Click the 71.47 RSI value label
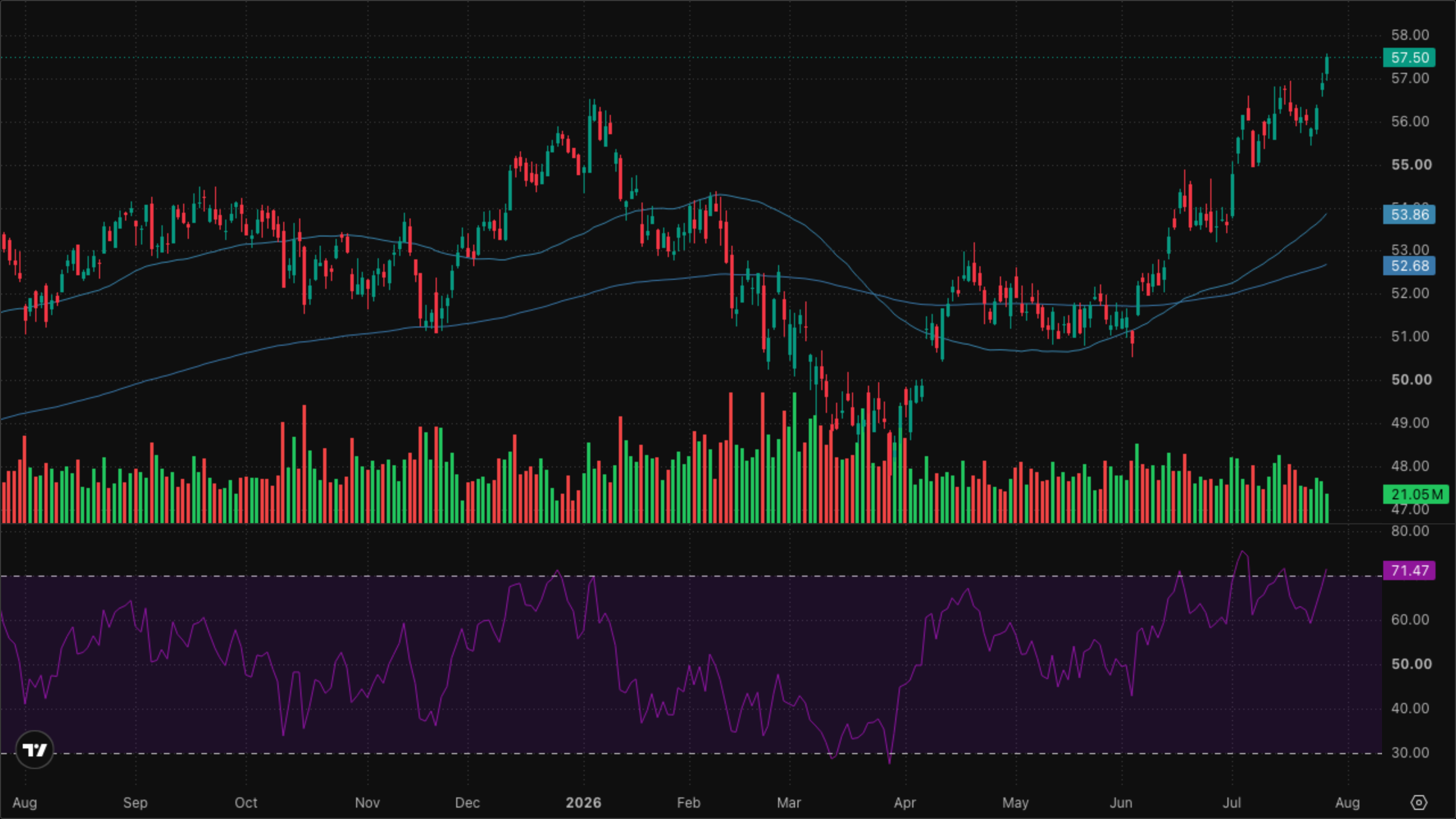1456x819 pixels. pyautogui.click(x=1409, y=570)
